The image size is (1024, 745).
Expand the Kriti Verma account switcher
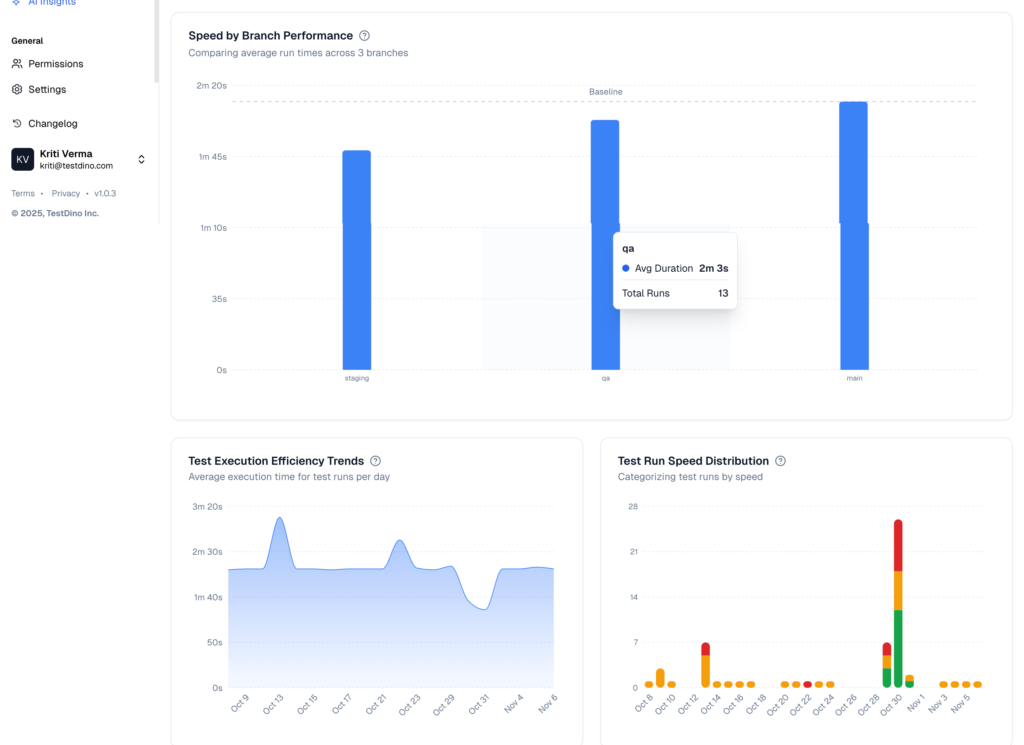[x=141, y=160]
